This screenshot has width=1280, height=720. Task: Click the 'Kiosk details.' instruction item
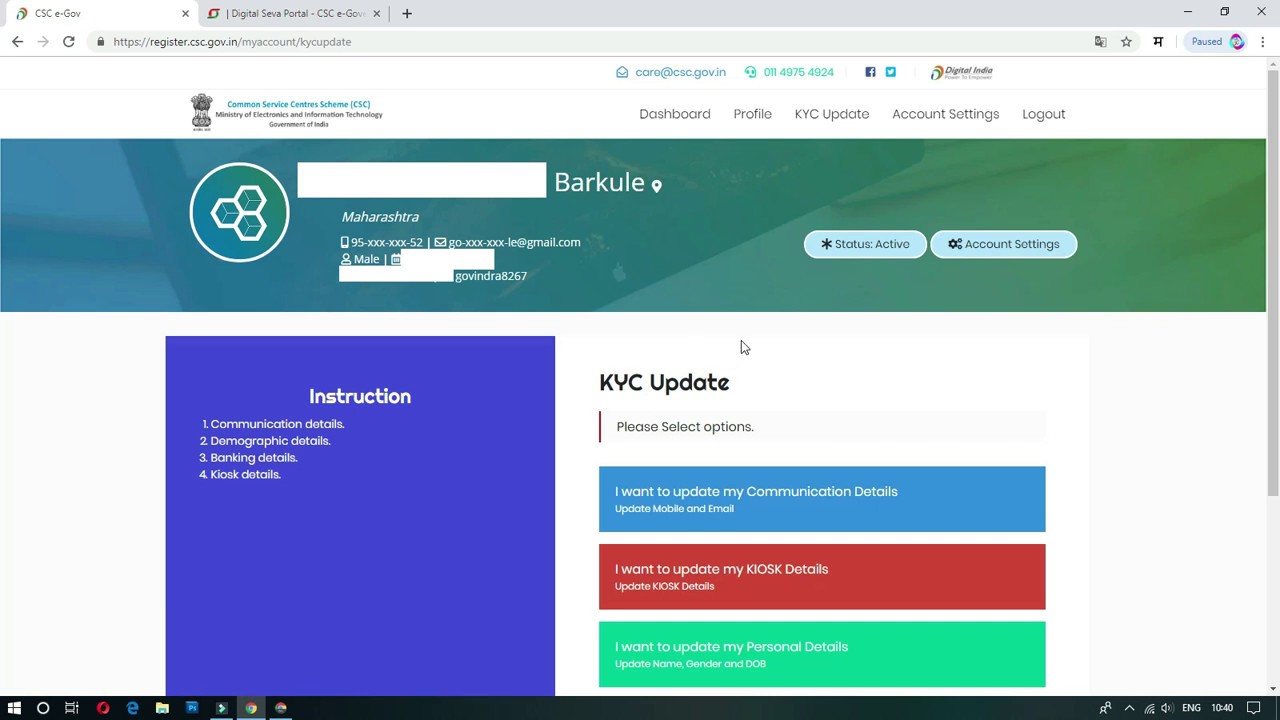point(245,475)
